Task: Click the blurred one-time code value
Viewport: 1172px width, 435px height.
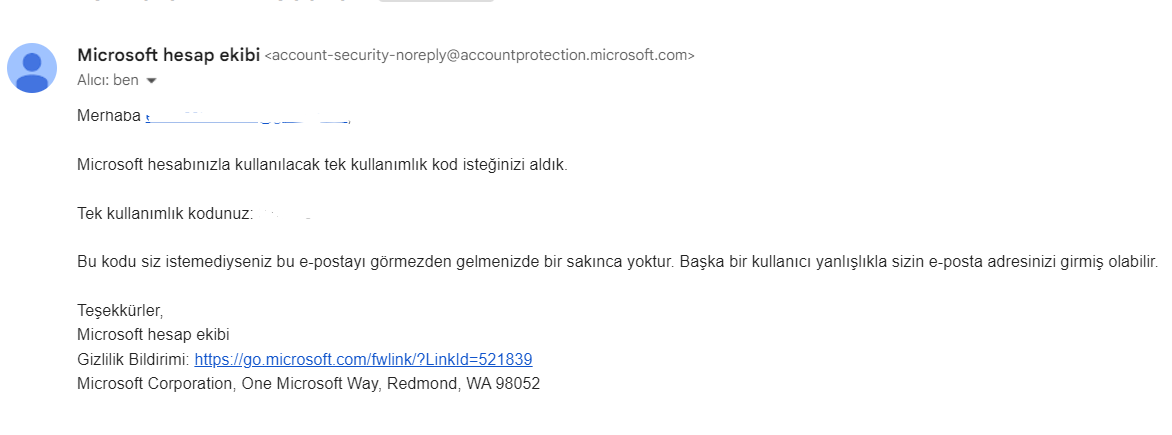Action: pos(285,214)
